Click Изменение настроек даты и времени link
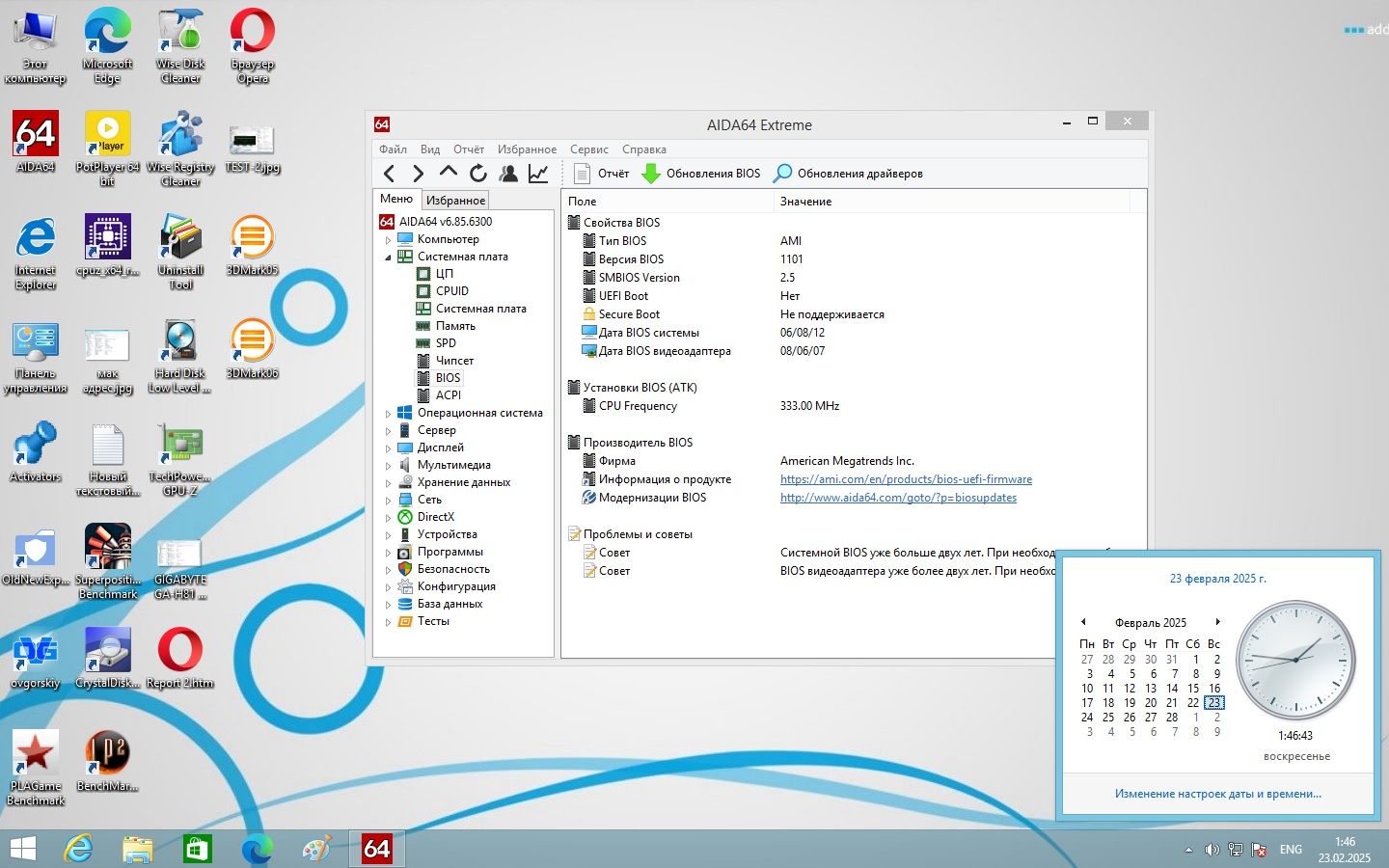1389x868 pixels. coord(1218,794)
